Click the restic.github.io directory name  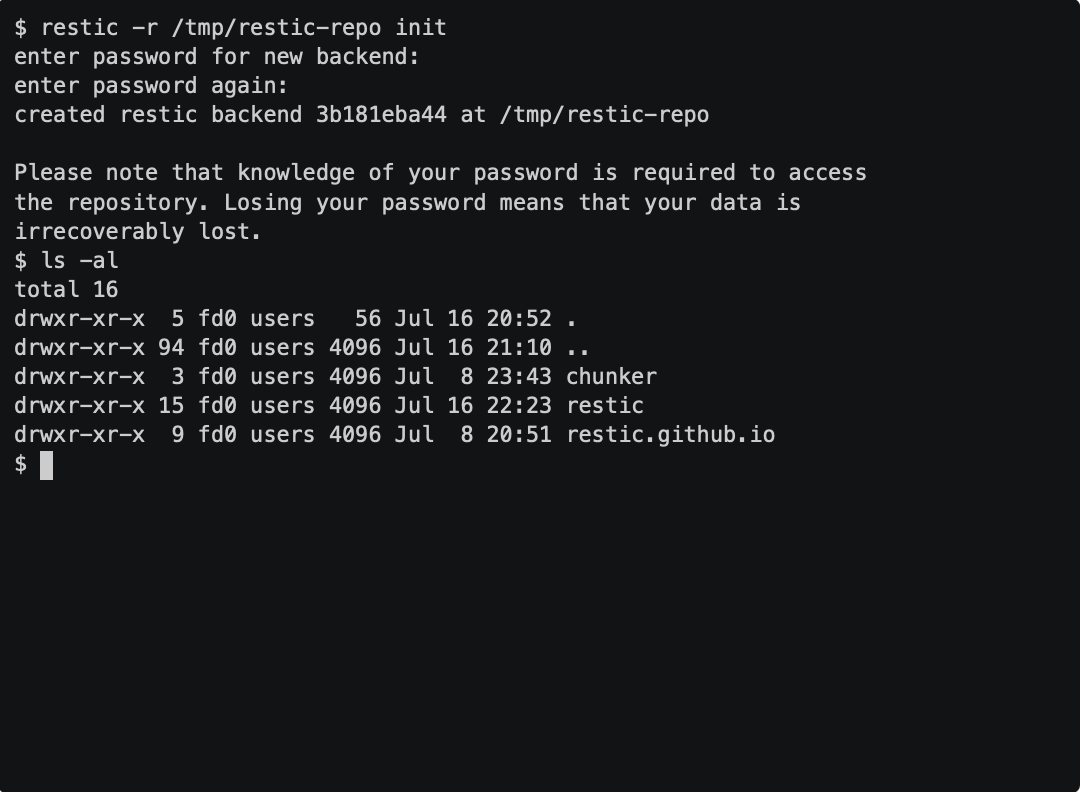coord(670,435)
